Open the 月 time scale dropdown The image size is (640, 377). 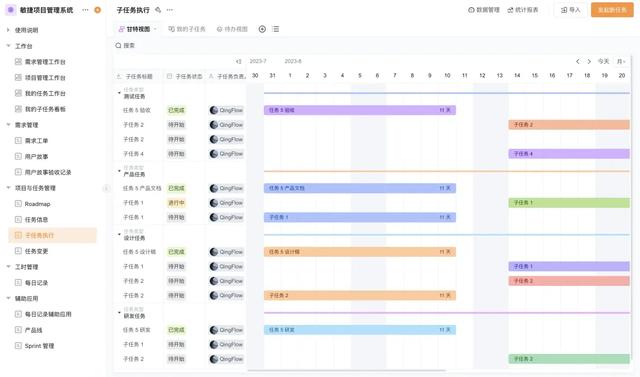pos(621,62)
